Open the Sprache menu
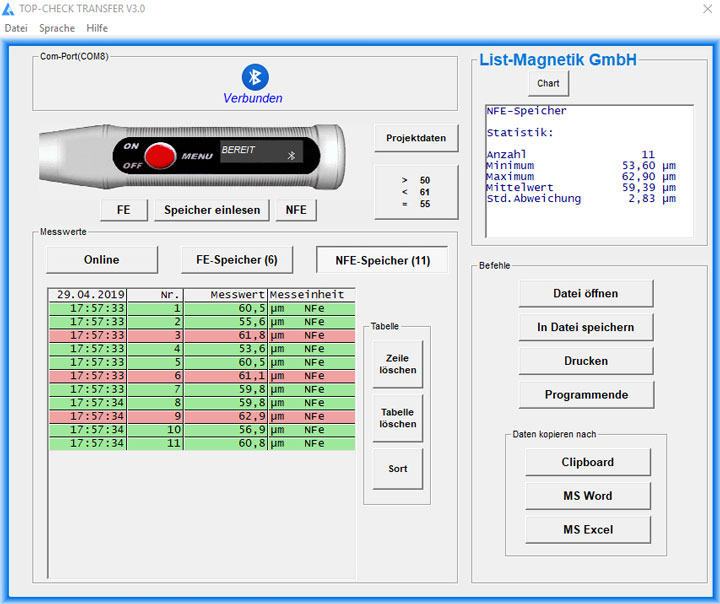 [57, 28]
